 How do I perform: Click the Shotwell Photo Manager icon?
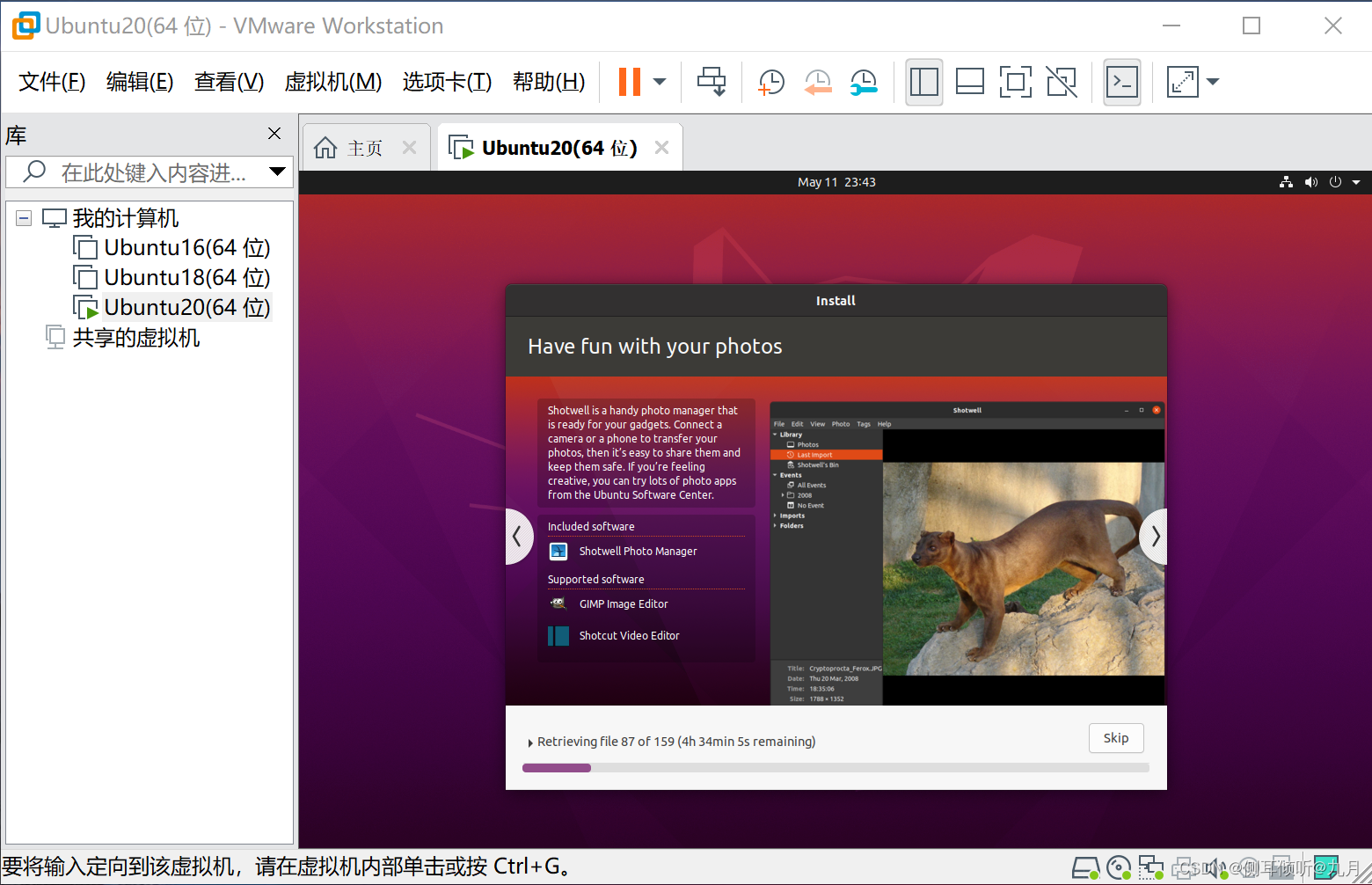[x=558, y=552]
